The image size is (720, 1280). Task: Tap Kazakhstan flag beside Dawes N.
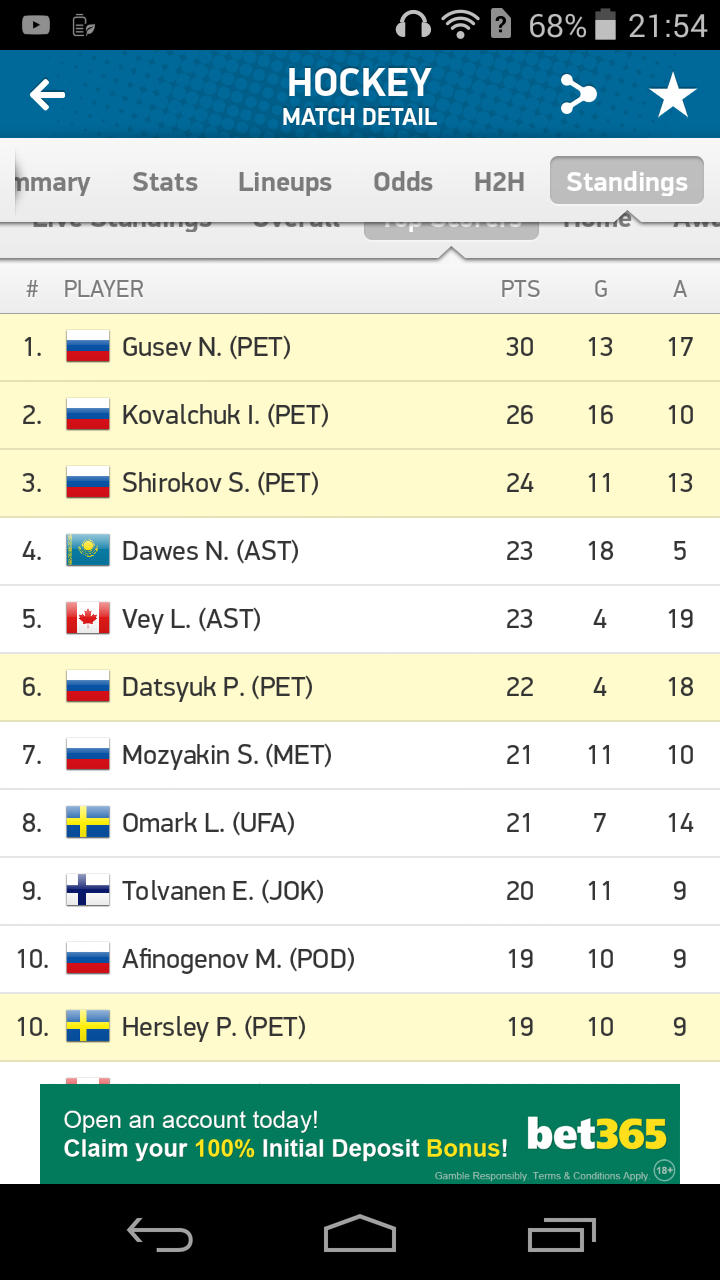tap(88, 551)
